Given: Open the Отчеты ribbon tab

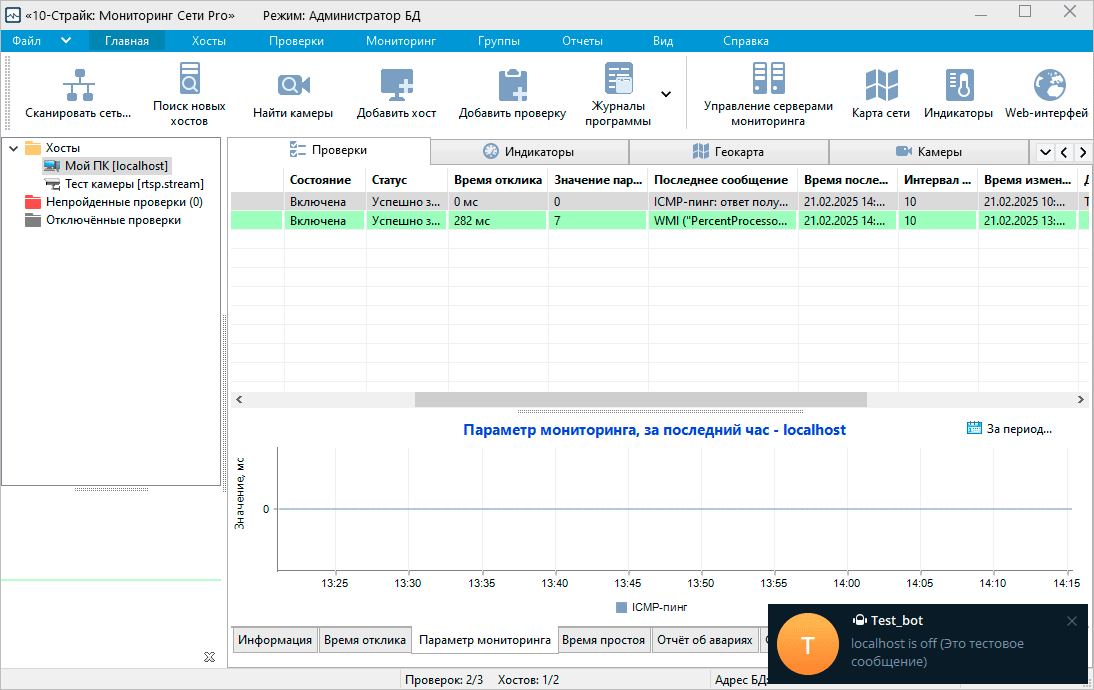Looking at the screenshot, I should coord(582,40).
